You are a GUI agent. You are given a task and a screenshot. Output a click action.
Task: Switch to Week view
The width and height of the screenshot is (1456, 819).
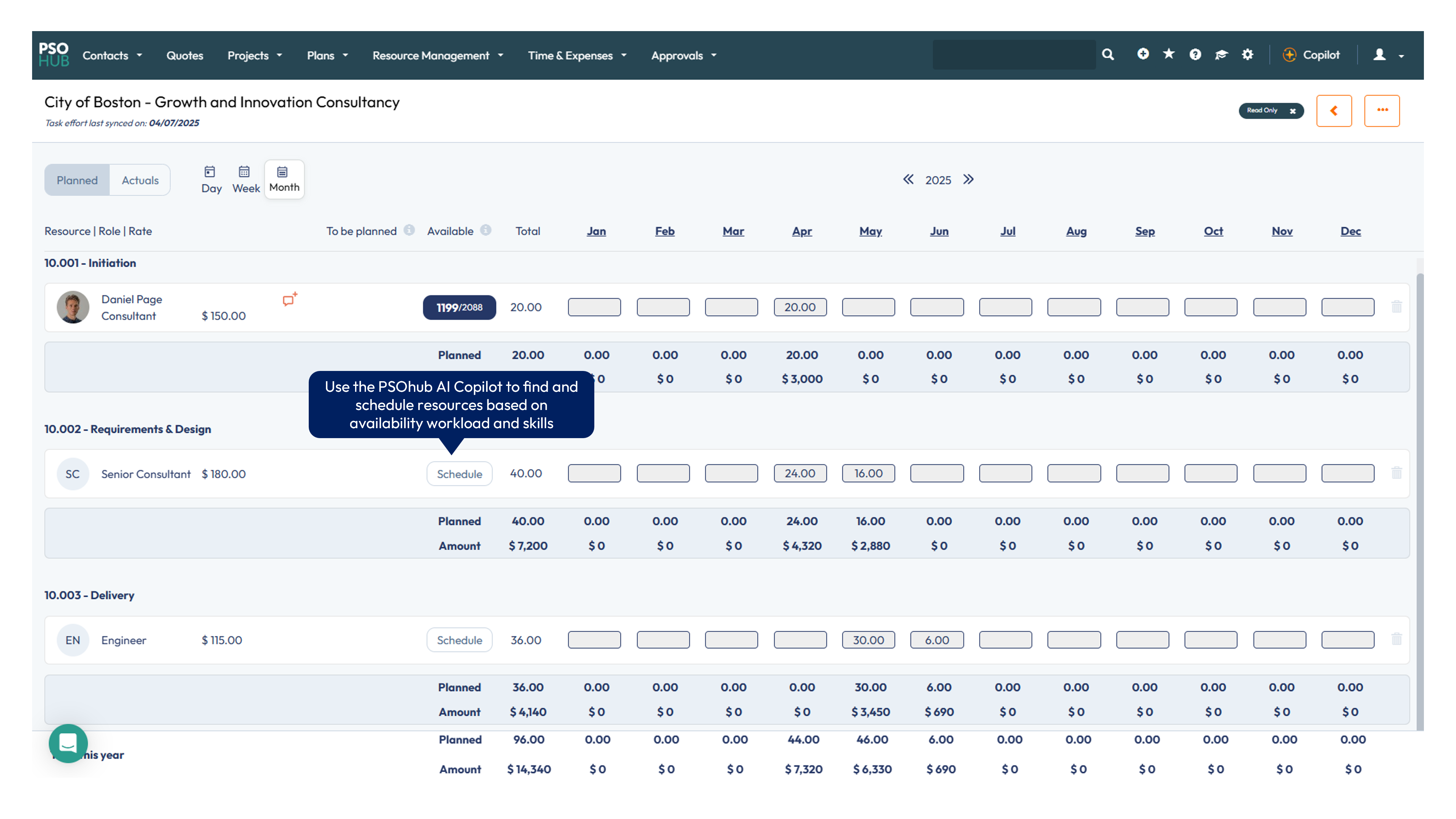pos(245,180)
